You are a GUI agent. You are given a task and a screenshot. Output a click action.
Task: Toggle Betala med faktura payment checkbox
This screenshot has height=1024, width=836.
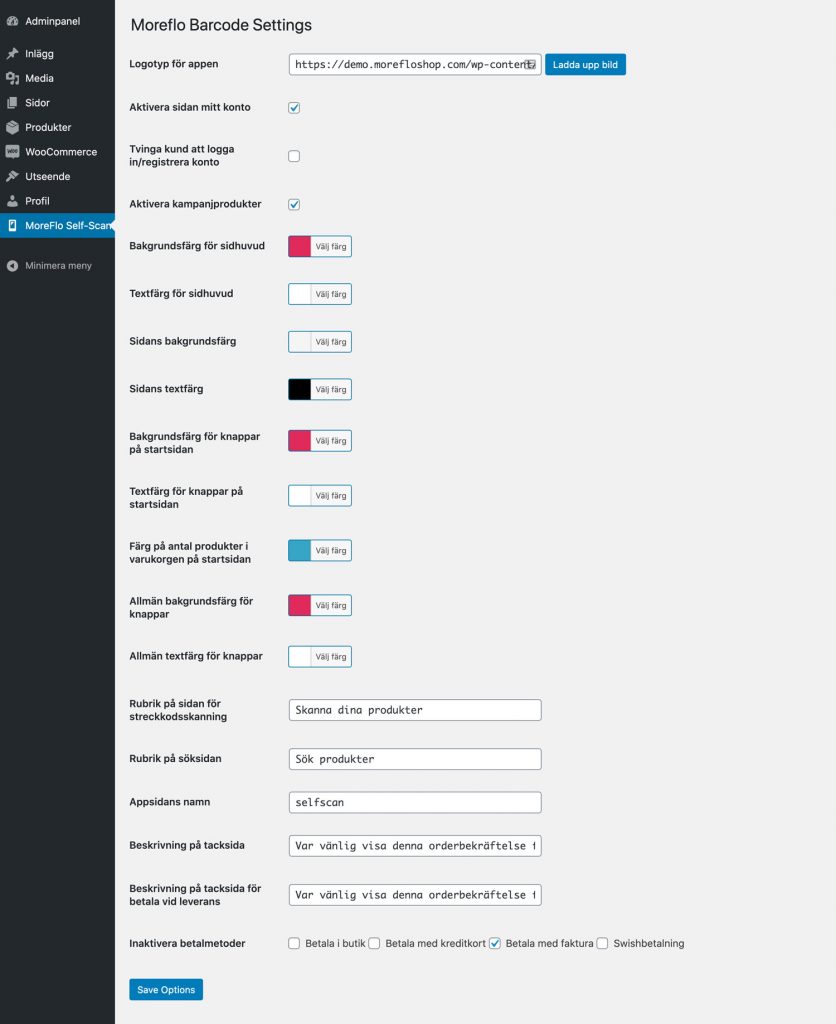[x=495, y=943]
